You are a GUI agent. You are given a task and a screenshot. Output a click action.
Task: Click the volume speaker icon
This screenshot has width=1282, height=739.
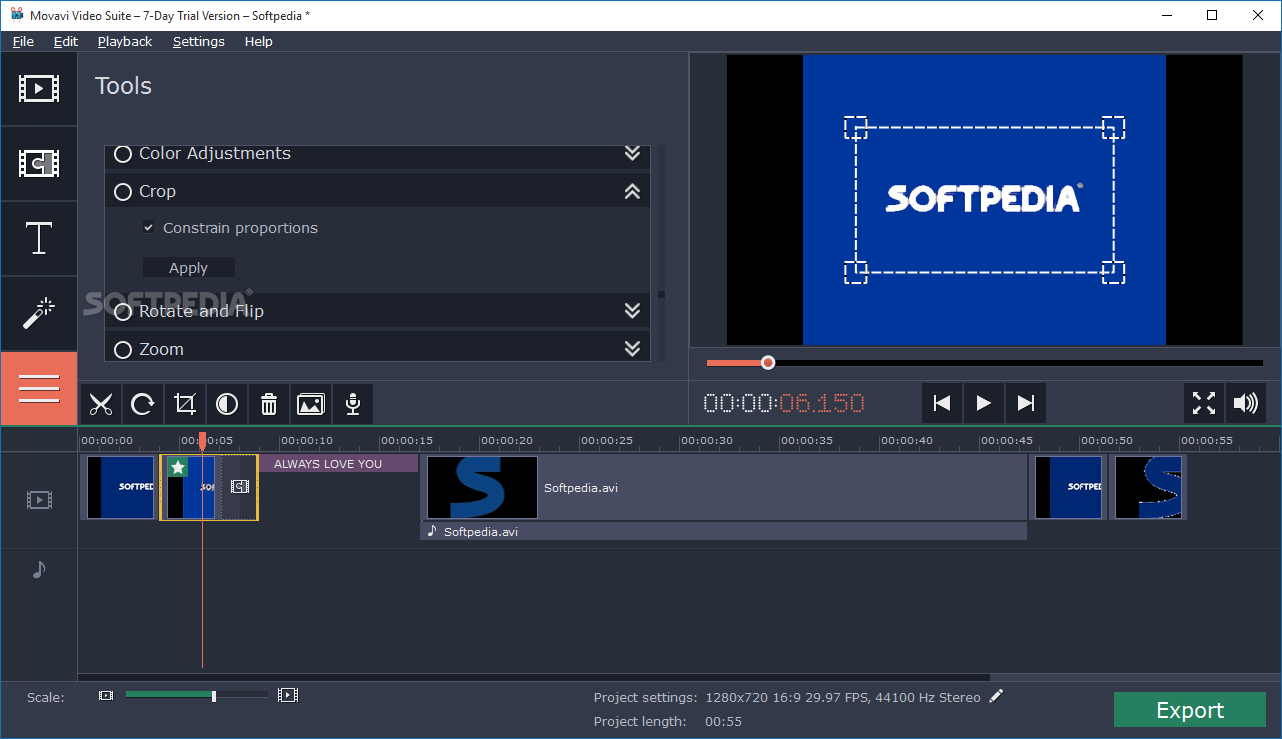1246,403
